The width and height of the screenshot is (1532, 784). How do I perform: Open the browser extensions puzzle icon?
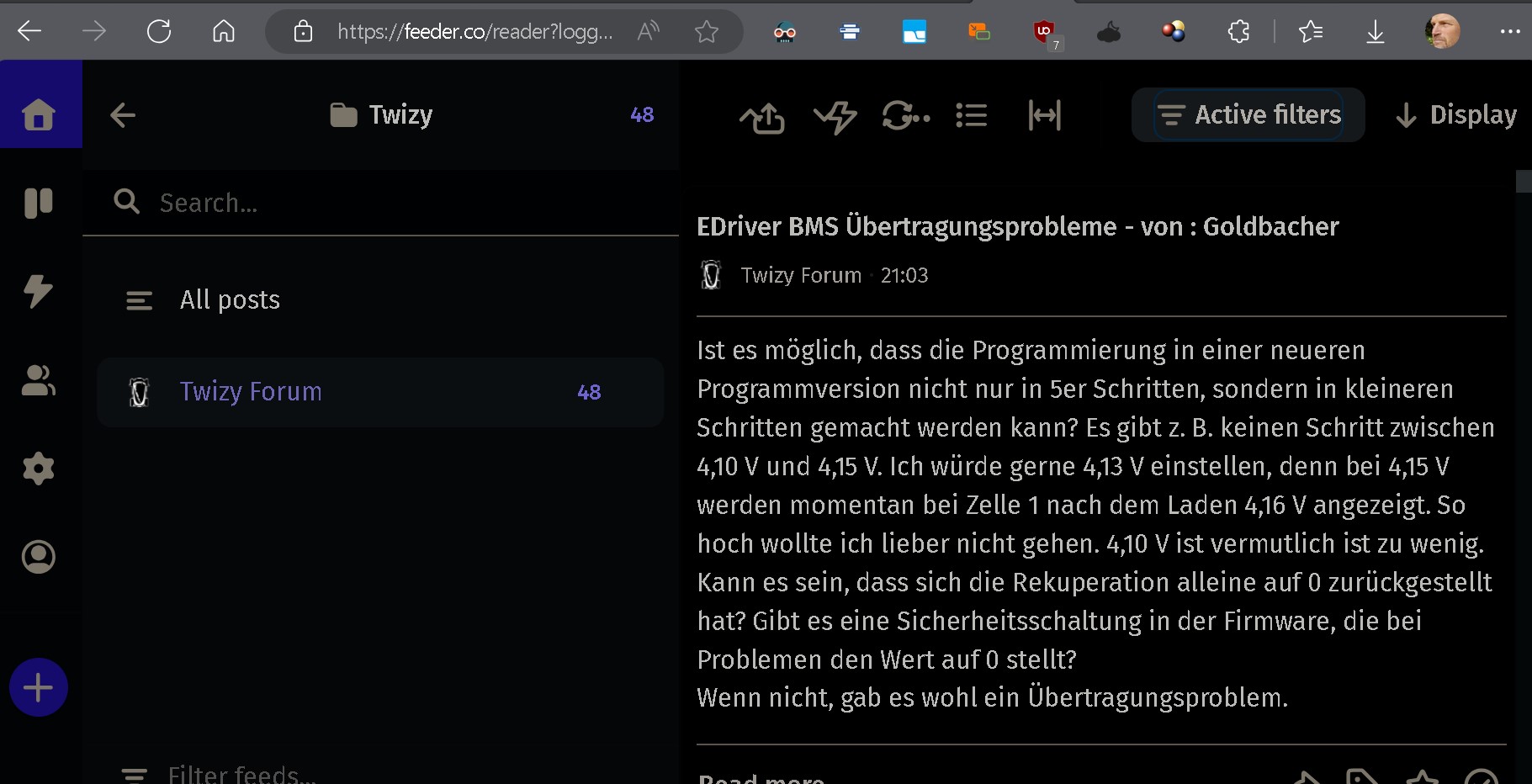(1238, 32)
